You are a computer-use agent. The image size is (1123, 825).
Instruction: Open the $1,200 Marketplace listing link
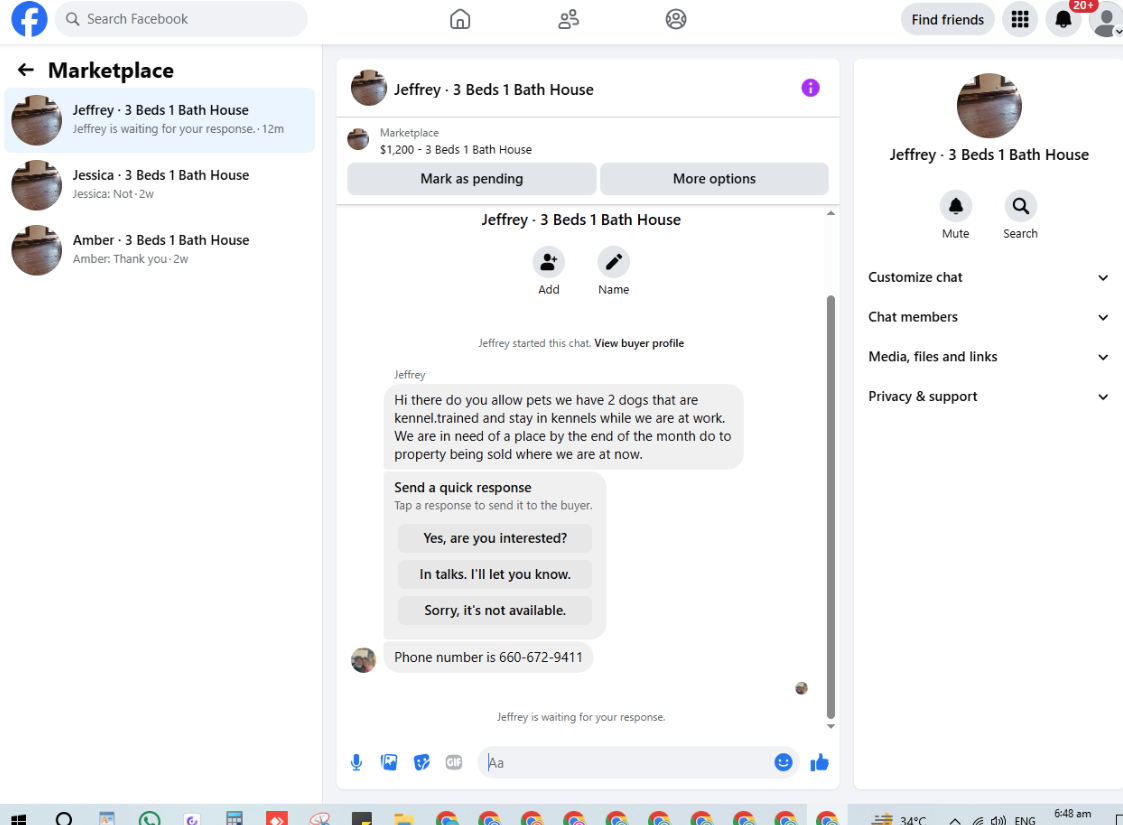tap(456, 150)
